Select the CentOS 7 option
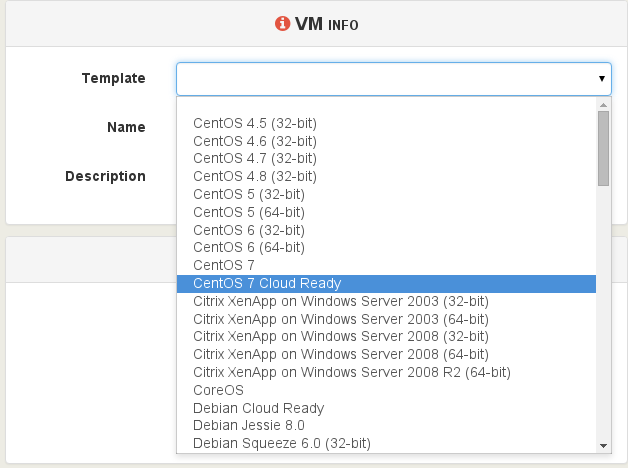 click(x=386, y=265)
